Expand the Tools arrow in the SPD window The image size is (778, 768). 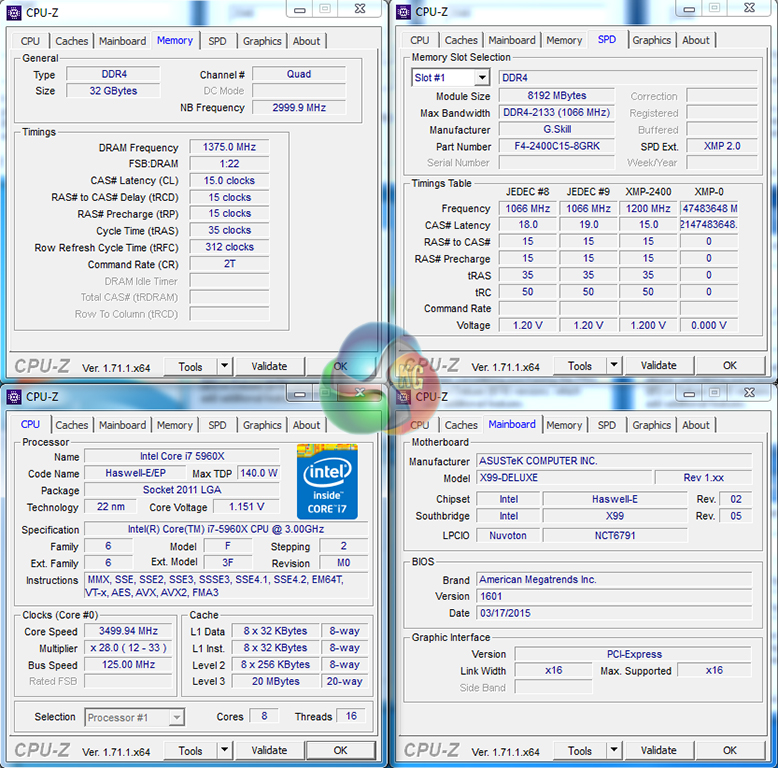tap(614, 366)
